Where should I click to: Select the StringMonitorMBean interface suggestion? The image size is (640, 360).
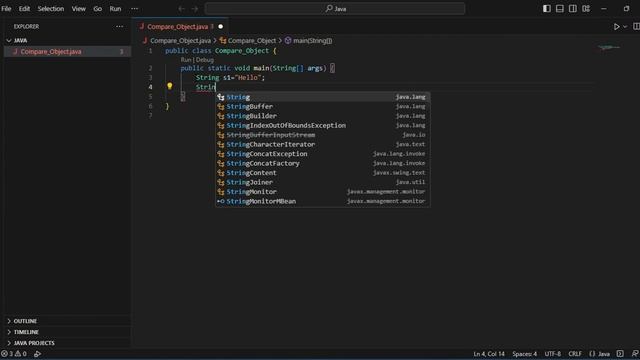pyautogui.click(x=322, y=201)
